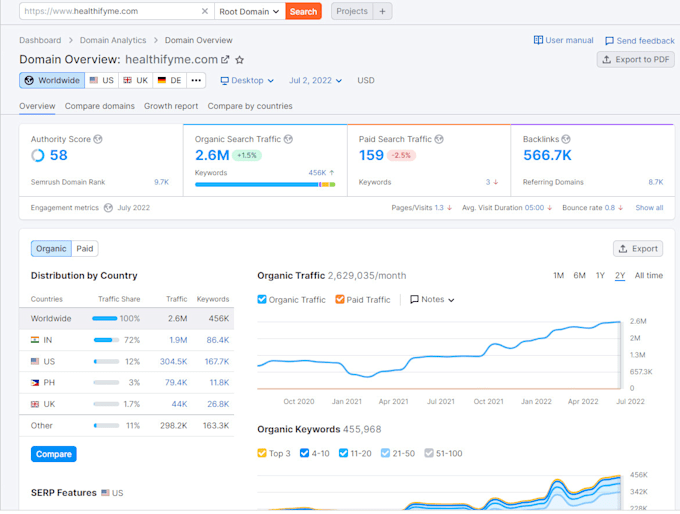Click Referring Domains value 8.7K
680x514 pixels.
(x=656, y=182)
